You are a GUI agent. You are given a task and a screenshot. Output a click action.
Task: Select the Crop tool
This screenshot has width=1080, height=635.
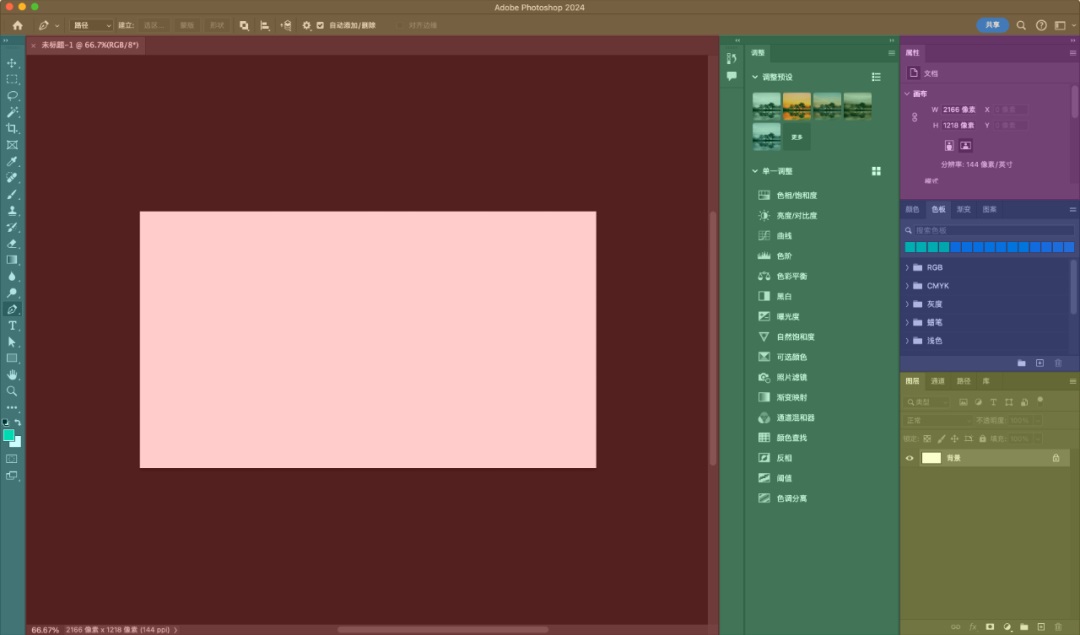coord(12,129)
